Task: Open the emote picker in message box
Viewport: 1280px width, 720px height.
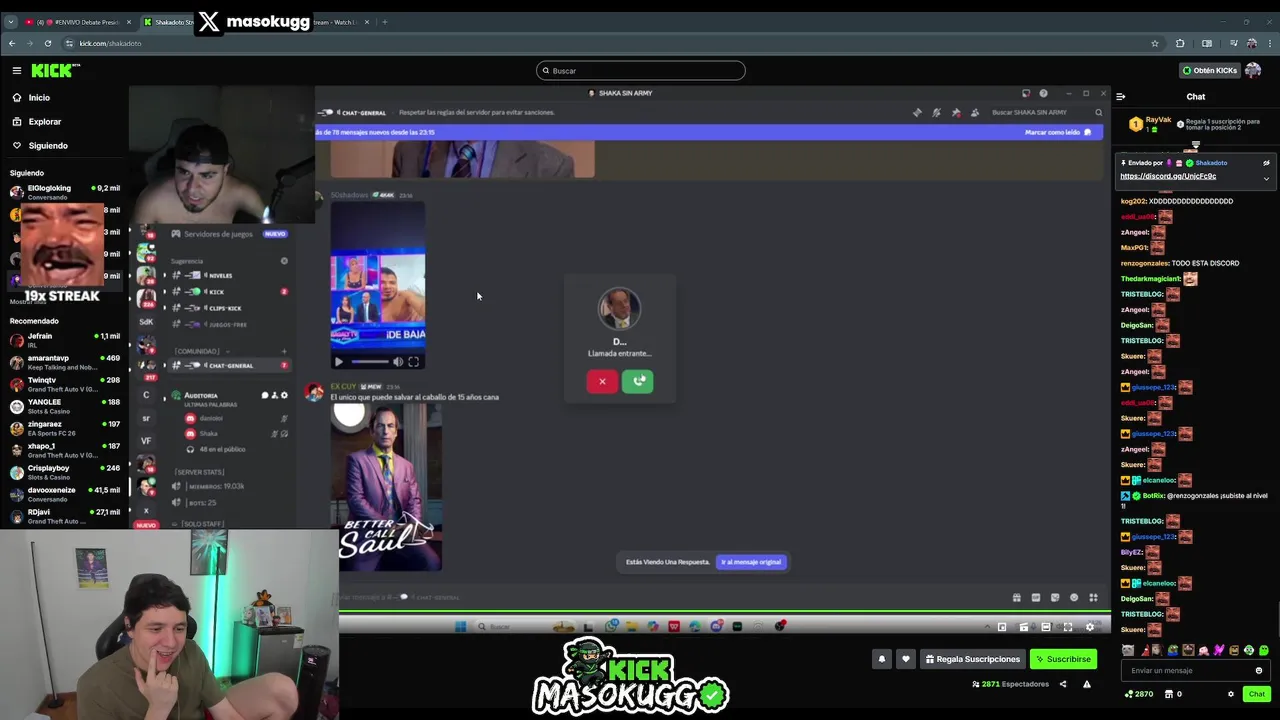Action: [1259, 671]
